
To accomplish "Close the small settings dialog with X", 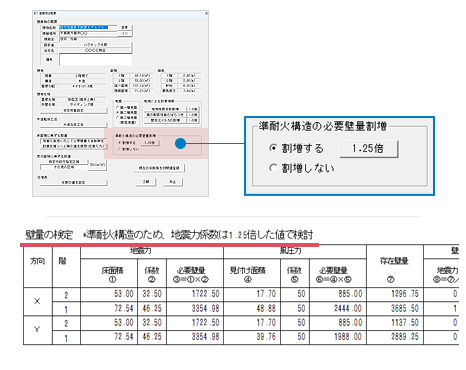I will [x=206, y=13].
